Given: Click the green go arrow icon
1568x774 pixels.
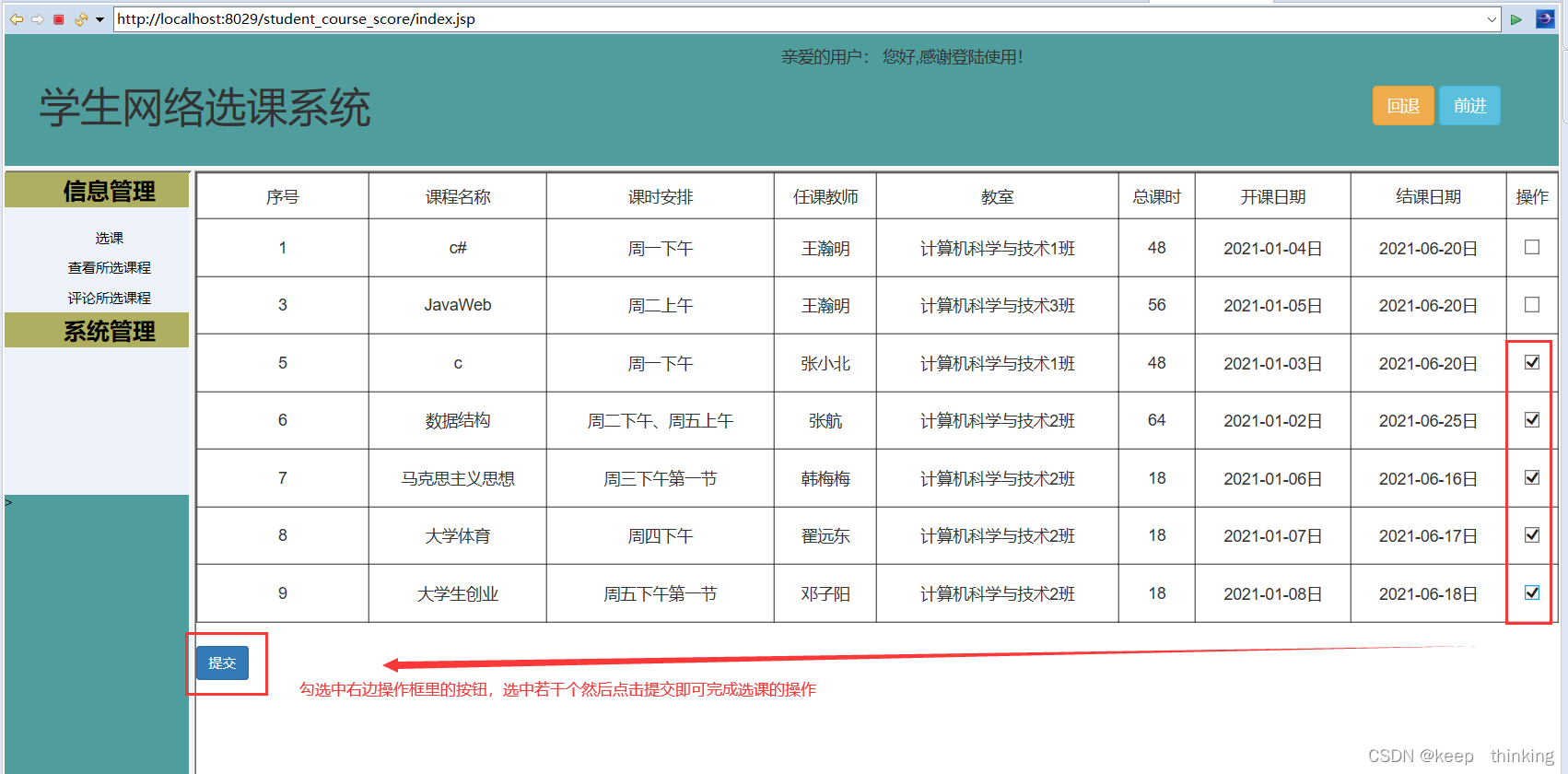Looking at the screenshot, I should click(1516, 19).
